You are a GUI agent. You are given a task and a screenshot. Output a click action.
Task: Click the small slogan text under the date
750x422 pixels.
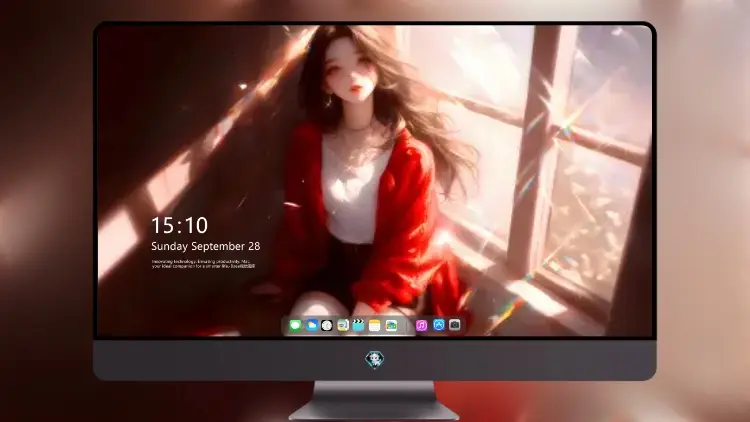(x=203, y=264)
